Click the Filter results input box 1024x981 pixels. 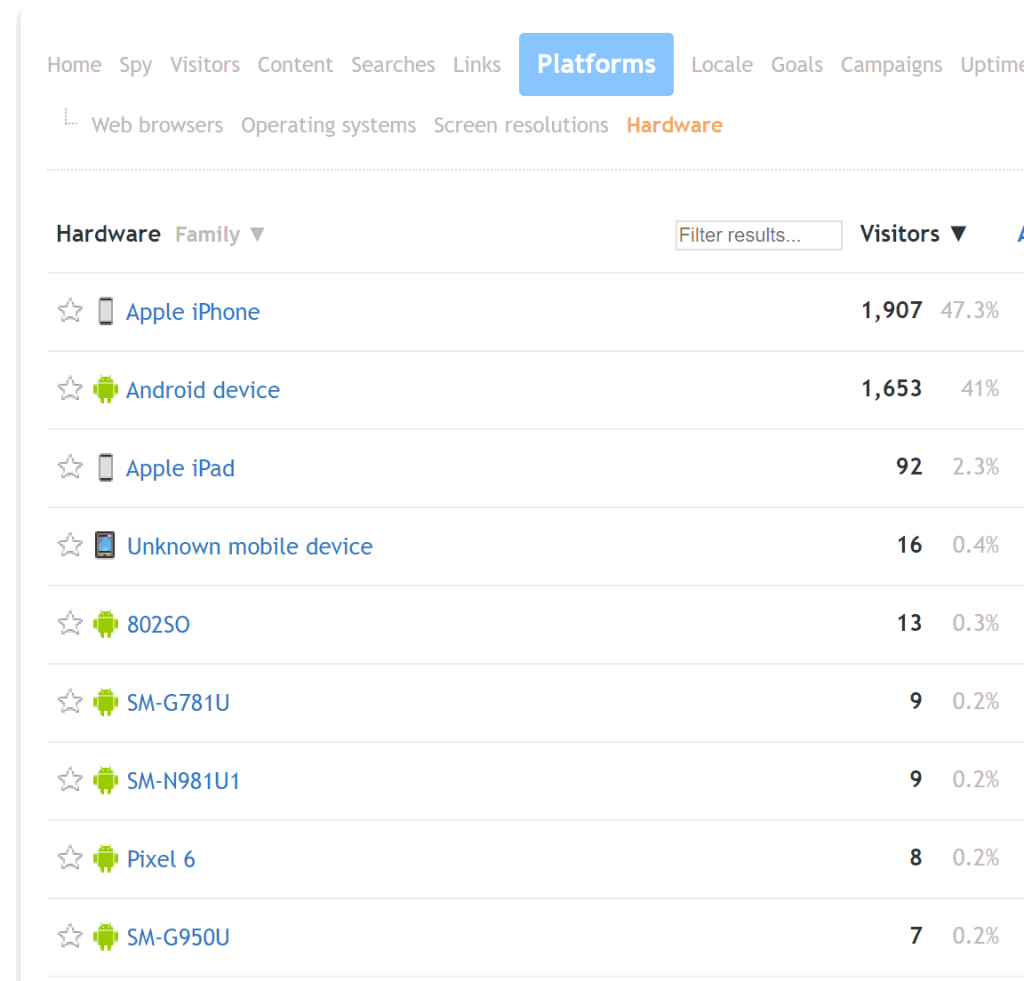point(758,235)
